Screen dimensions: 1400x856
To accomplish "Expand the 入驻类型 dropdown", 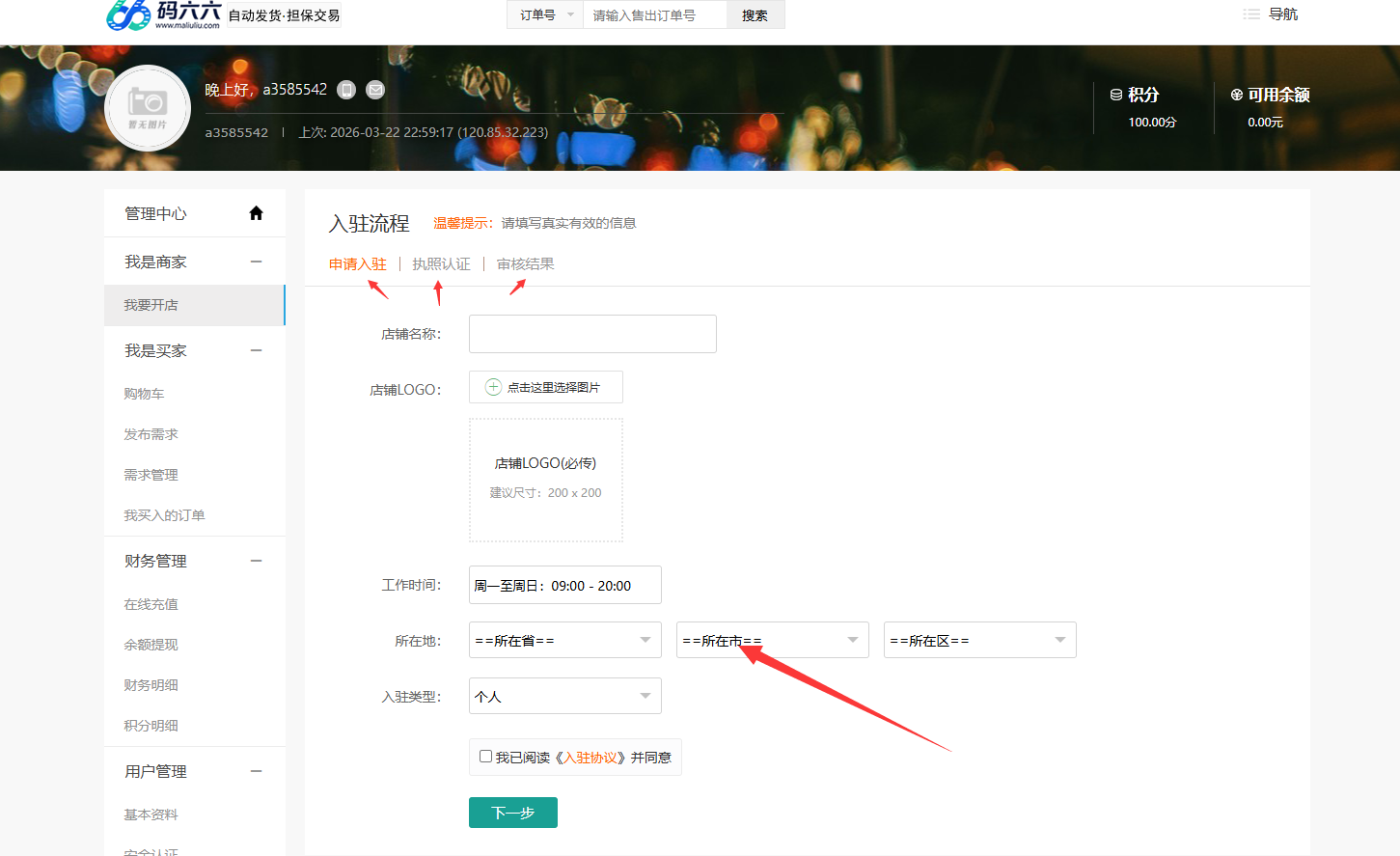I will click(564, 696).
